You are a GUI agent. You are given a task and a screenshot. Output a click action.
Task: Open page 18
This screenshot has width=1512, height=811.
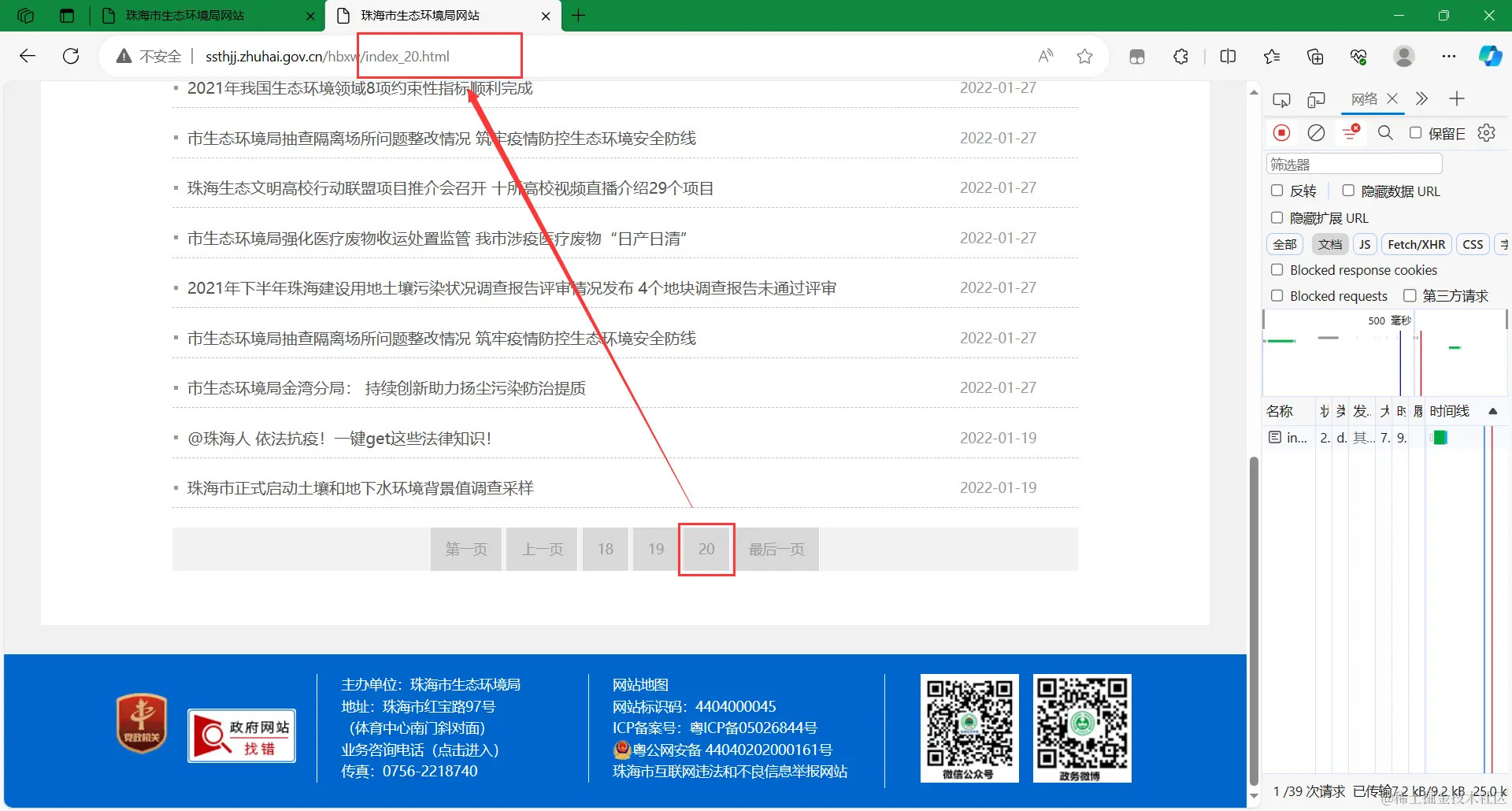(x=605, y=549)
